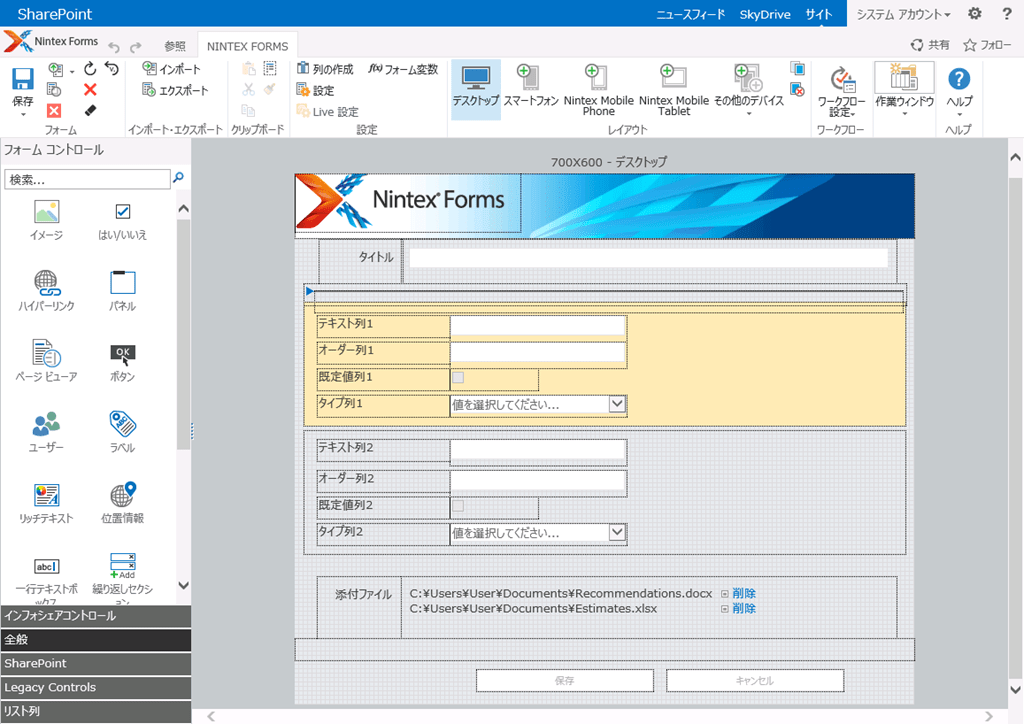The width and height of the screenshot is (1024, 724).
Task: Click 削除 link for Recommendations.docx
Action: (744, 593)
